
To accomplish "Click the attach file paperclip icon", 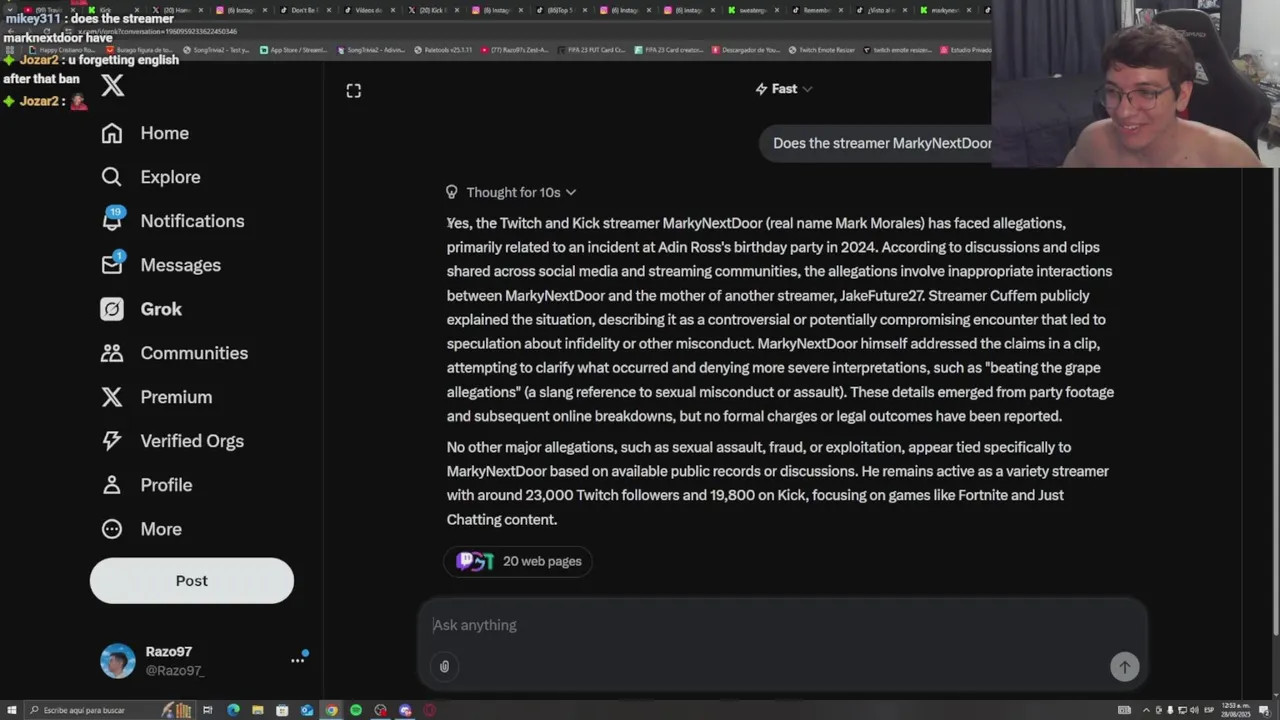I will pyautogui.click(x=445, y=667).
